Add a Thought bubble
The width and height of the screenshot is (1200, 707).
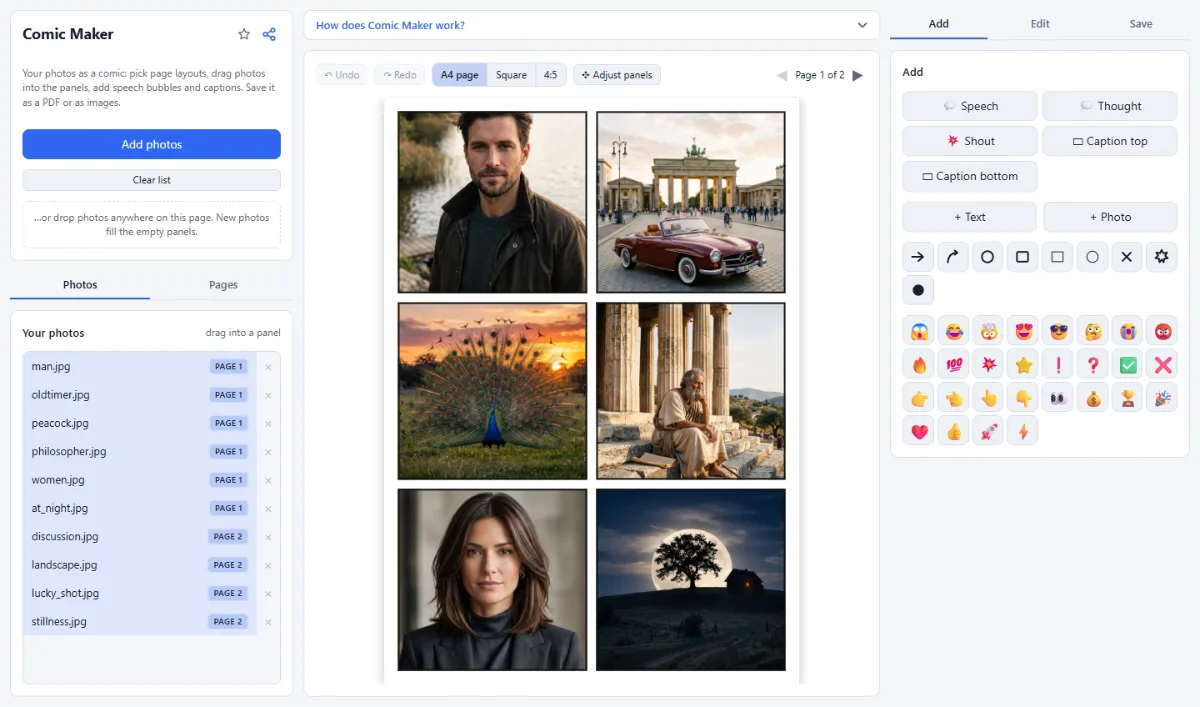(x=1110, y=106)
